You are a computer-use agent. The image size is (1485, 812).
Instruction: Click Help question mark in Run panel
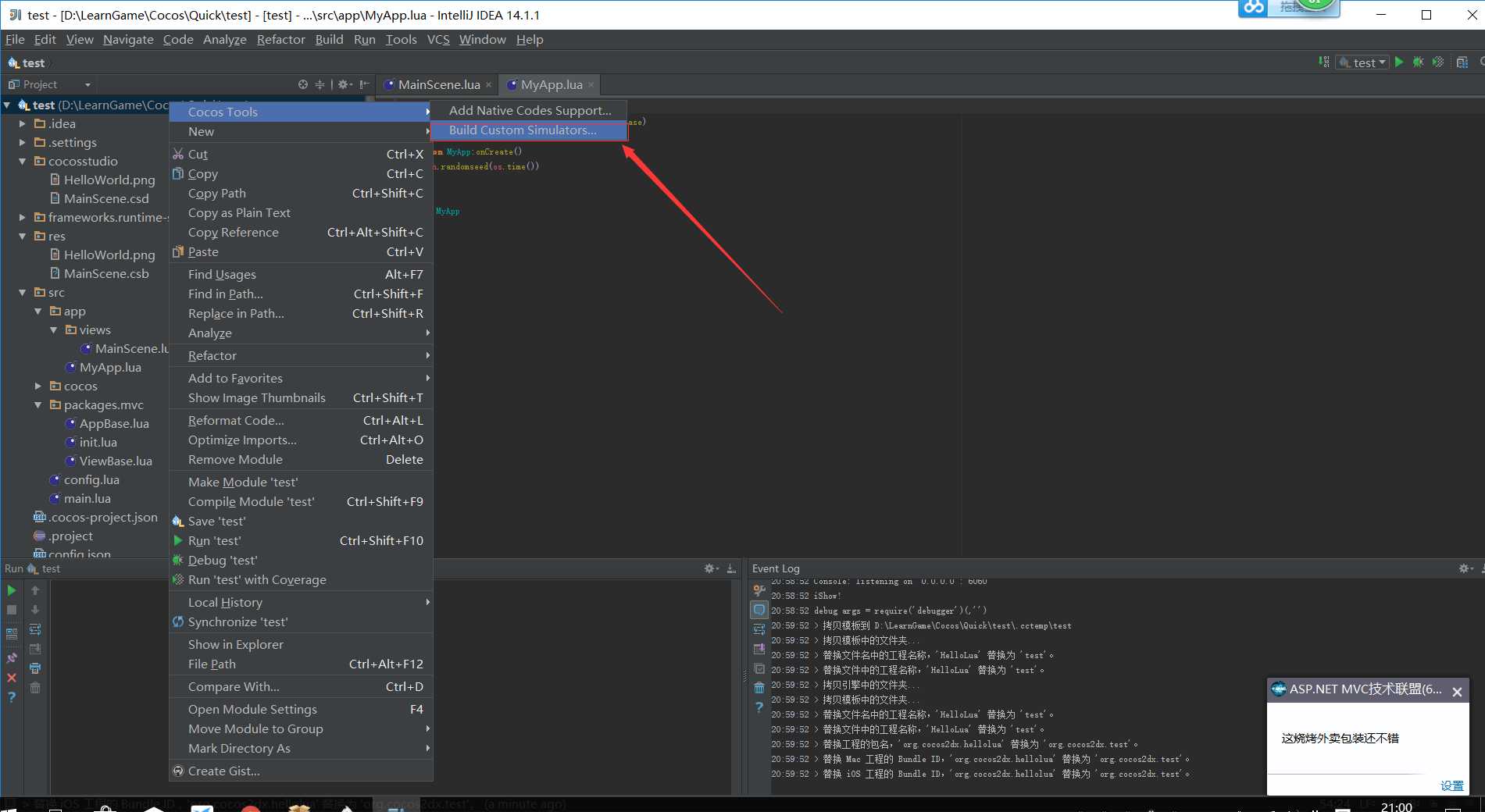pyautogui.click(x=12, y=697)
